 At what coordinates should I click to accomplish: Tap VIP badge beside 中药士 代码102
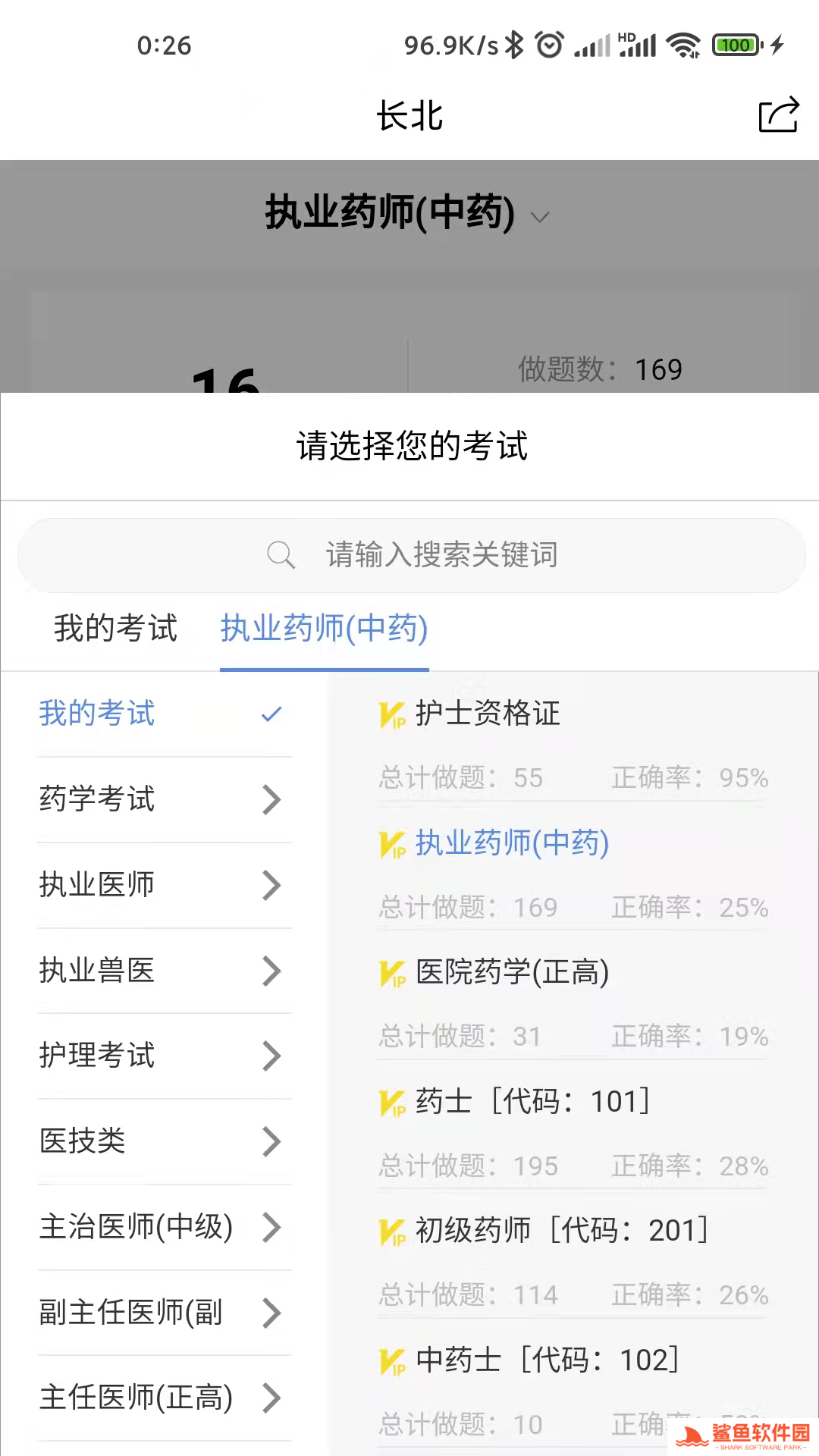click(x=392, y=1361)
